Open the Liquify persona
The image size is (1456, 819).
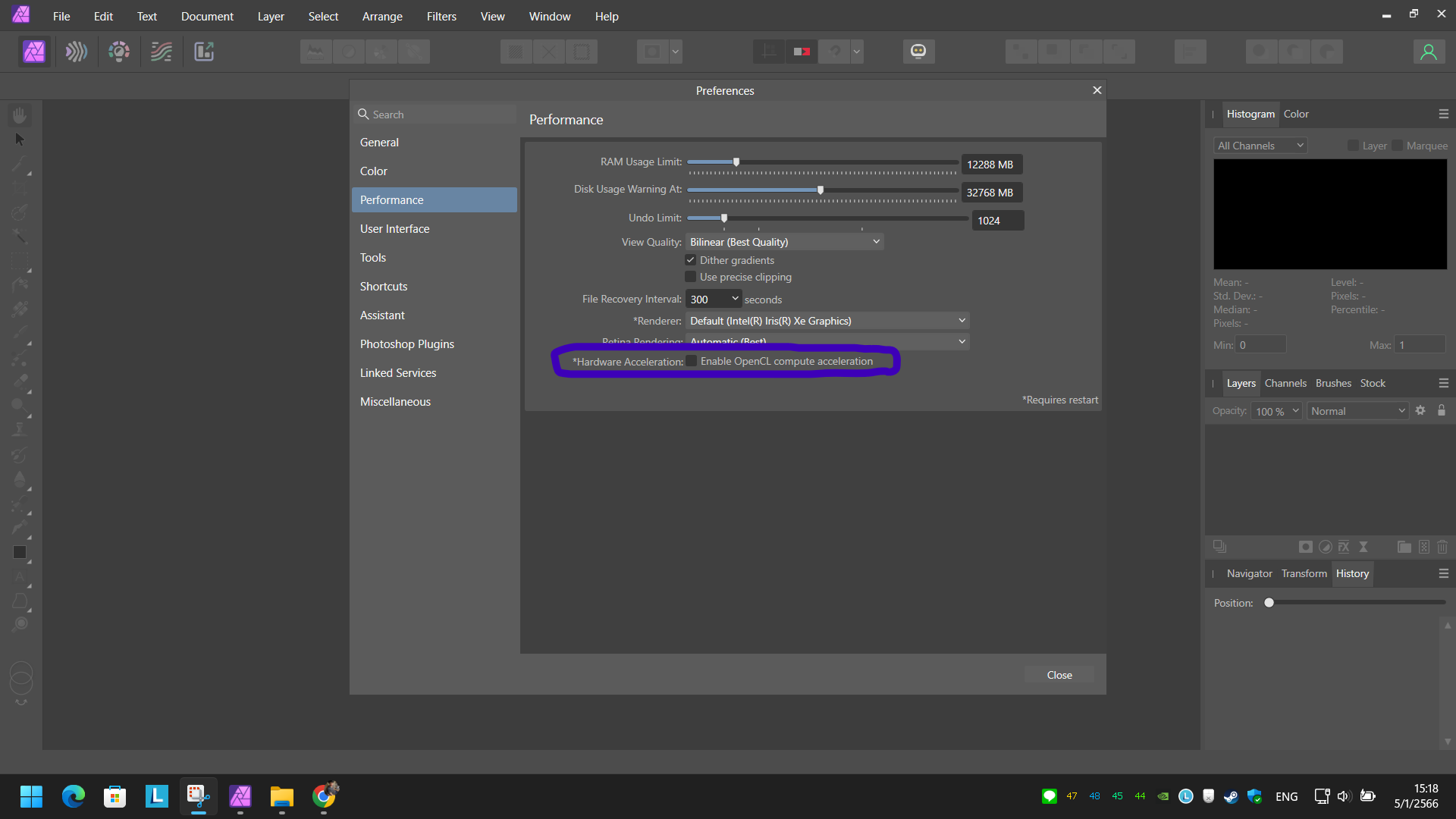77,52
